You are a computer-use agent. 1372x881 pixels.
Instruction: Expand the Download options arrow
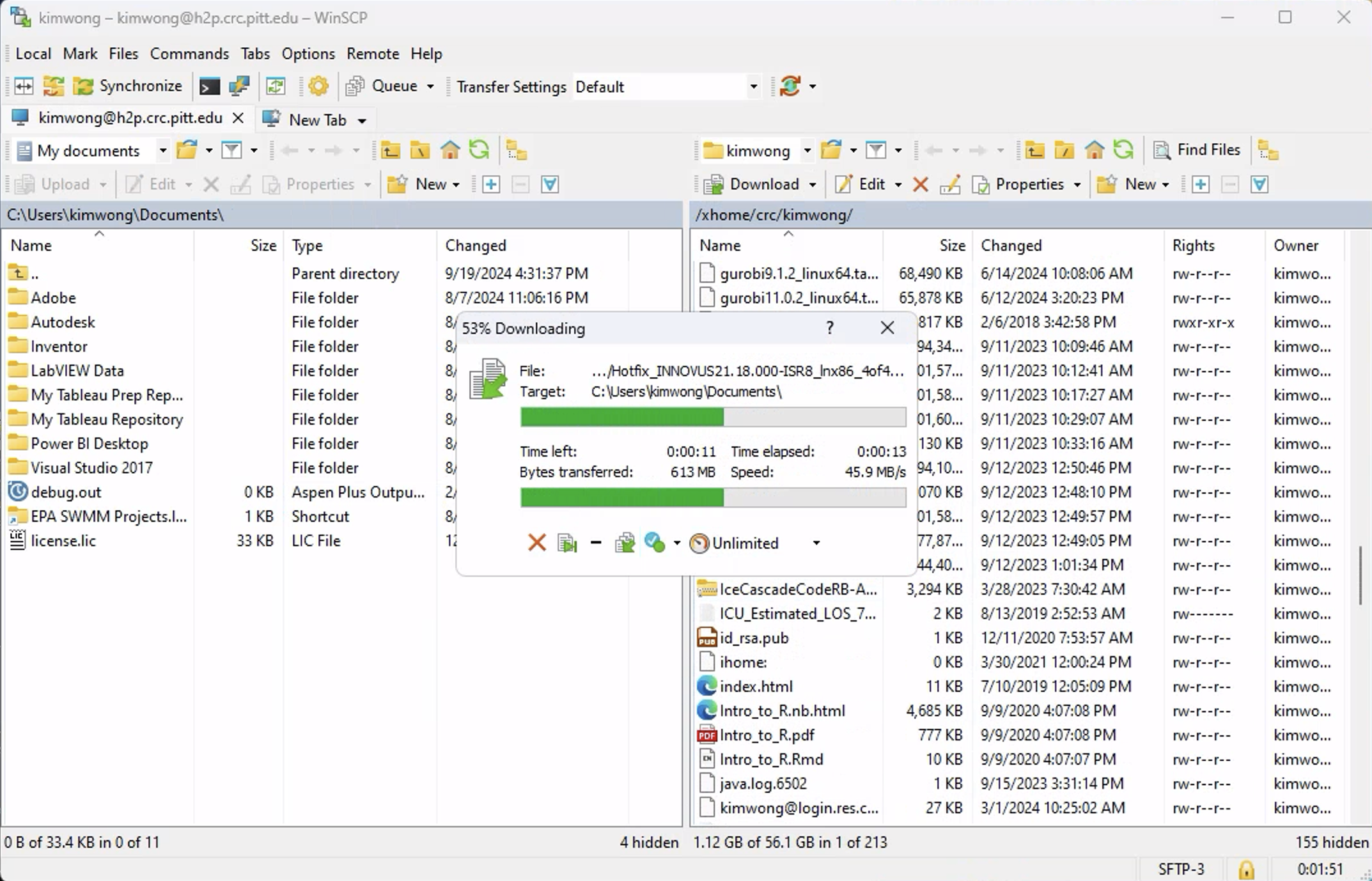tap(813, 185)
